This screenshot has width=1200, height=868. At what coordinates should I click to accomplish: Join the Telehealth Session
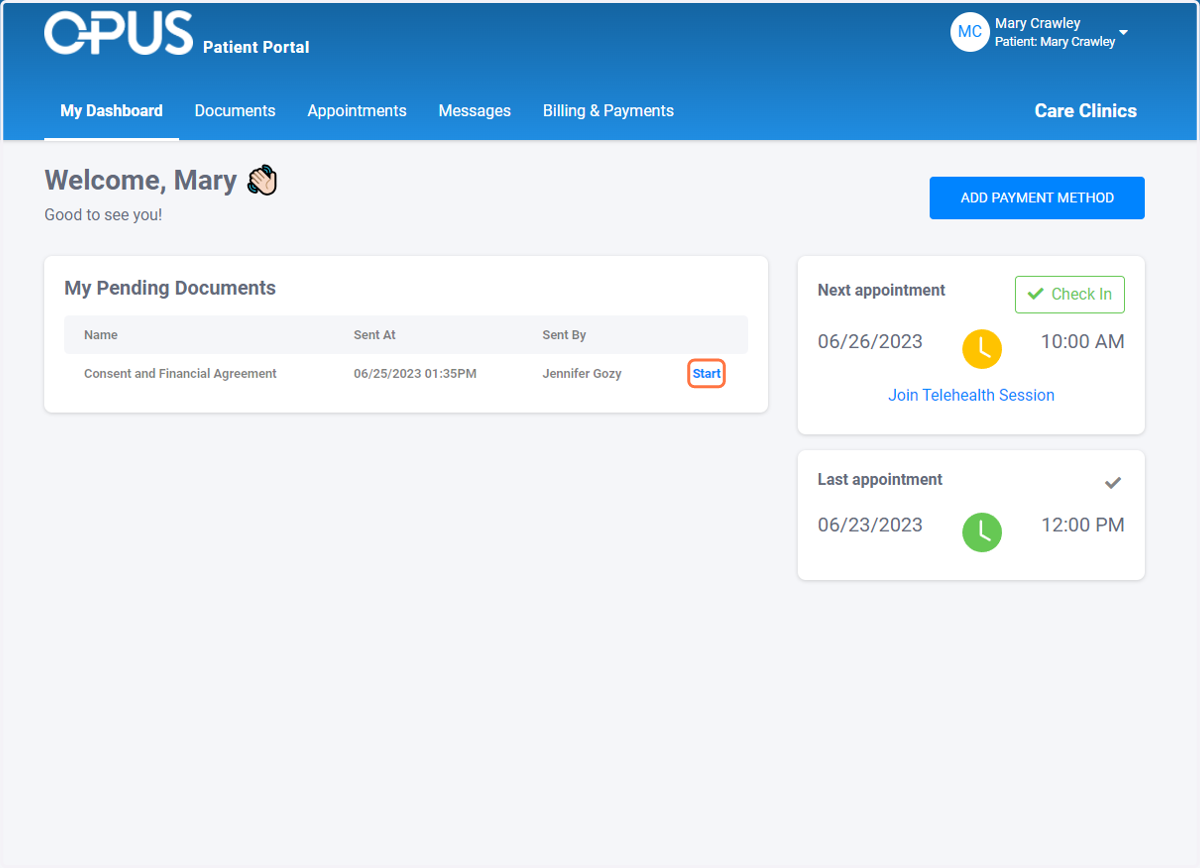pyautogui.click(x=971, y=395)
